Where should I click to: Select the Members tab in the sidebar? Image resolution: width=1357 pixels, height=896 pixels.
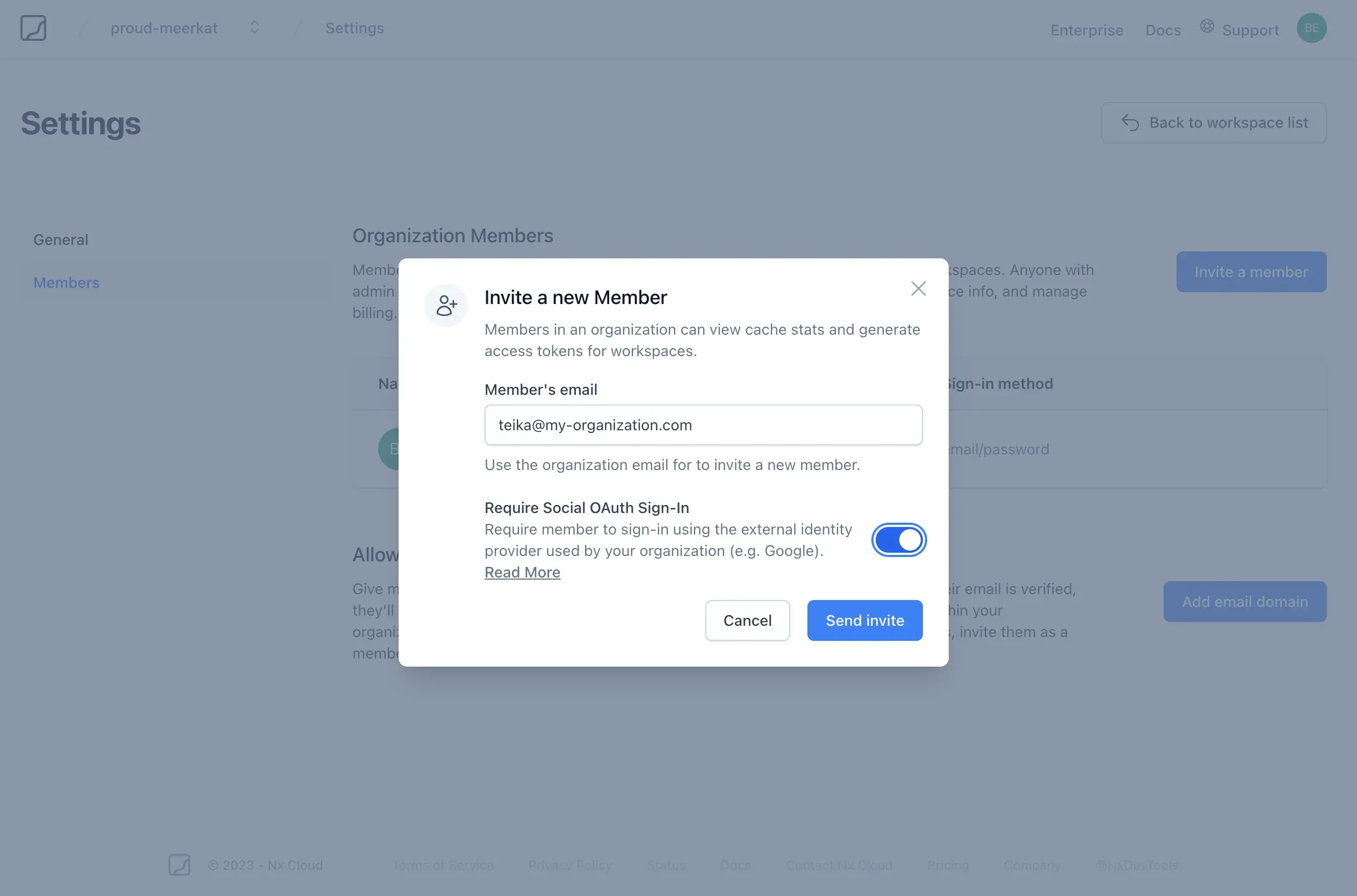click(x=66, y=283)
